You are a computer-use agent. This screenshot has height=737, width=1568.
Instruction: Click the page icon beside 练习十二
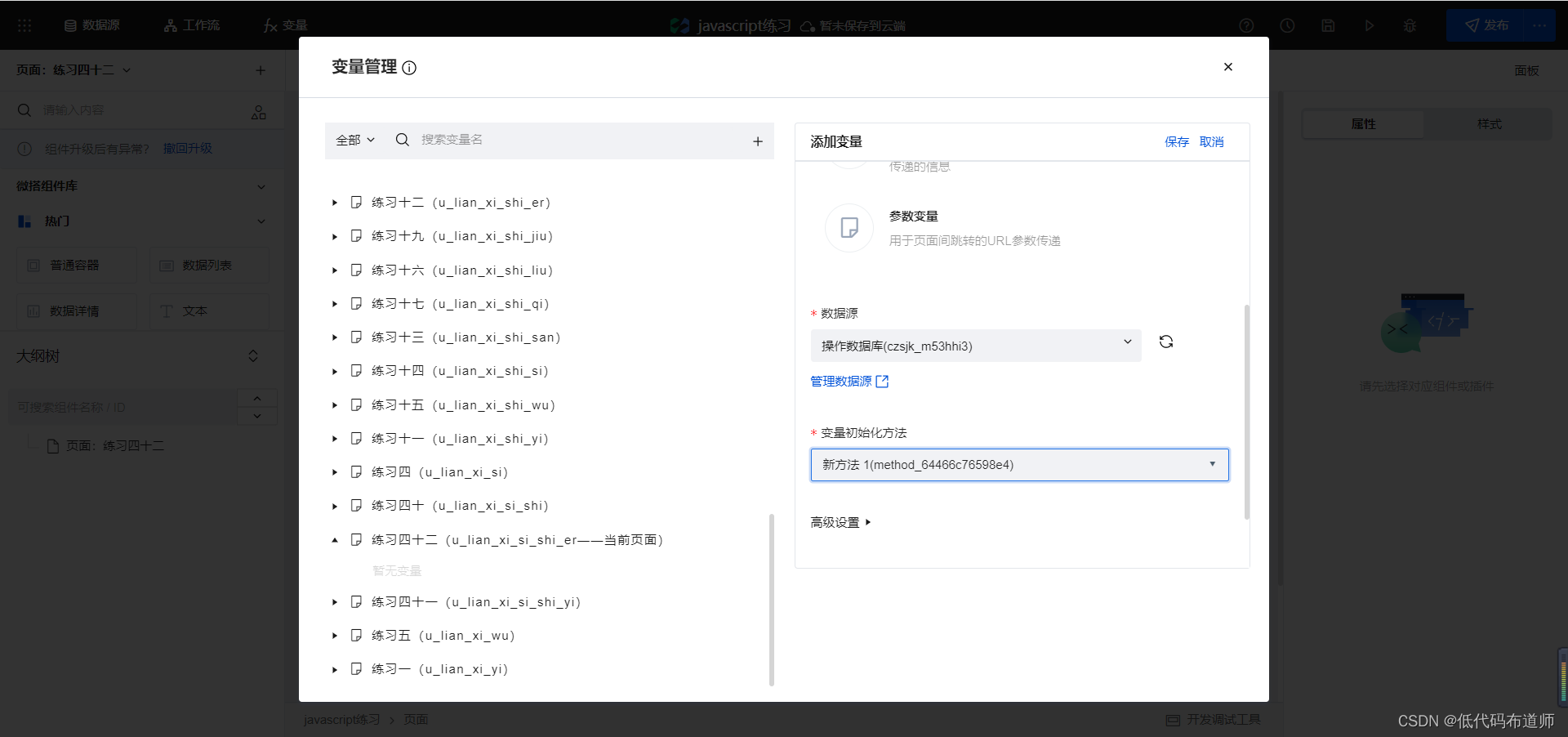[x=356, y=203]
